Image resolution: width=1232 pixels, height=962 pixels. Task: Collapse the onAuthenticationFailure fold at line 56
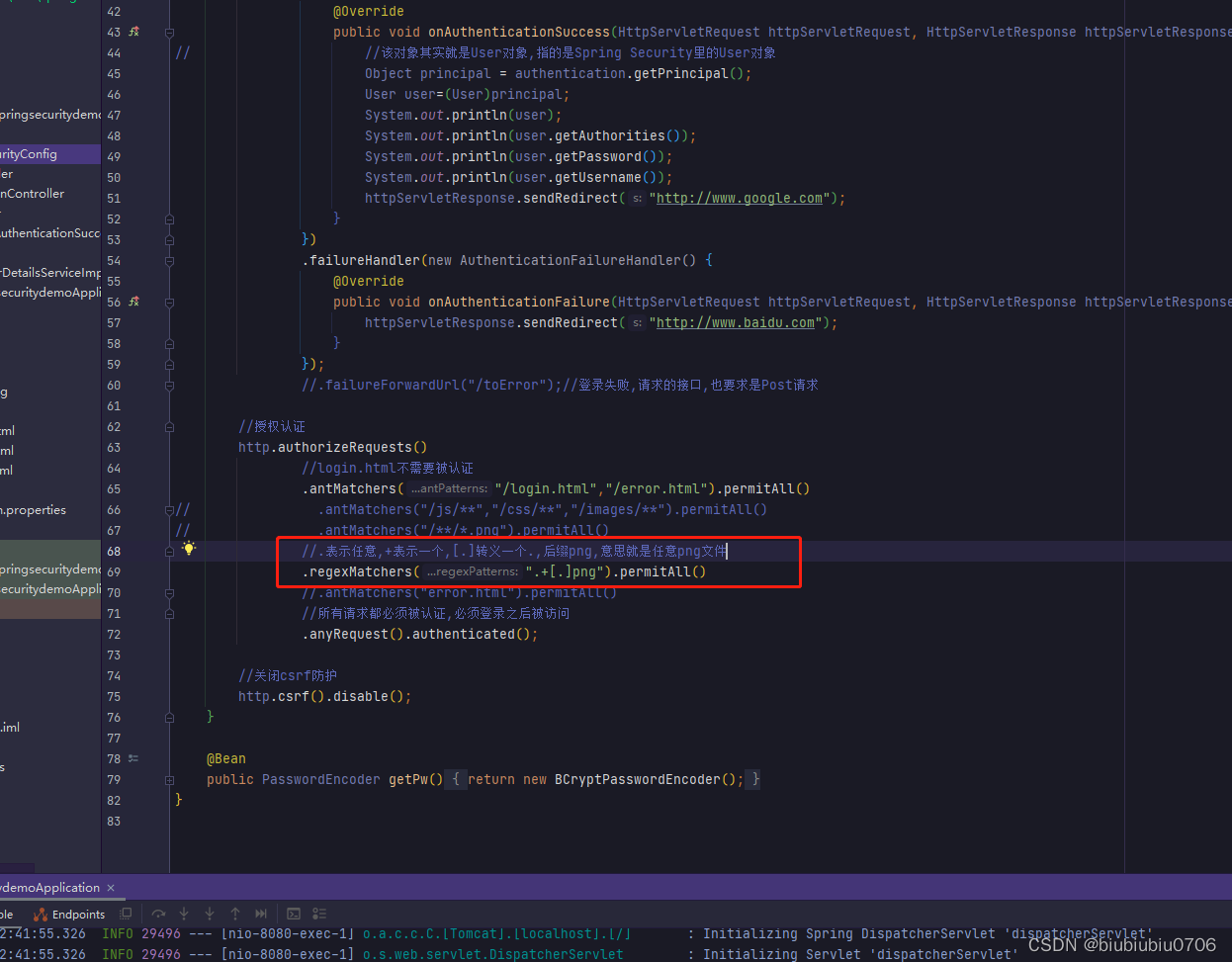[x=169, y=302]
